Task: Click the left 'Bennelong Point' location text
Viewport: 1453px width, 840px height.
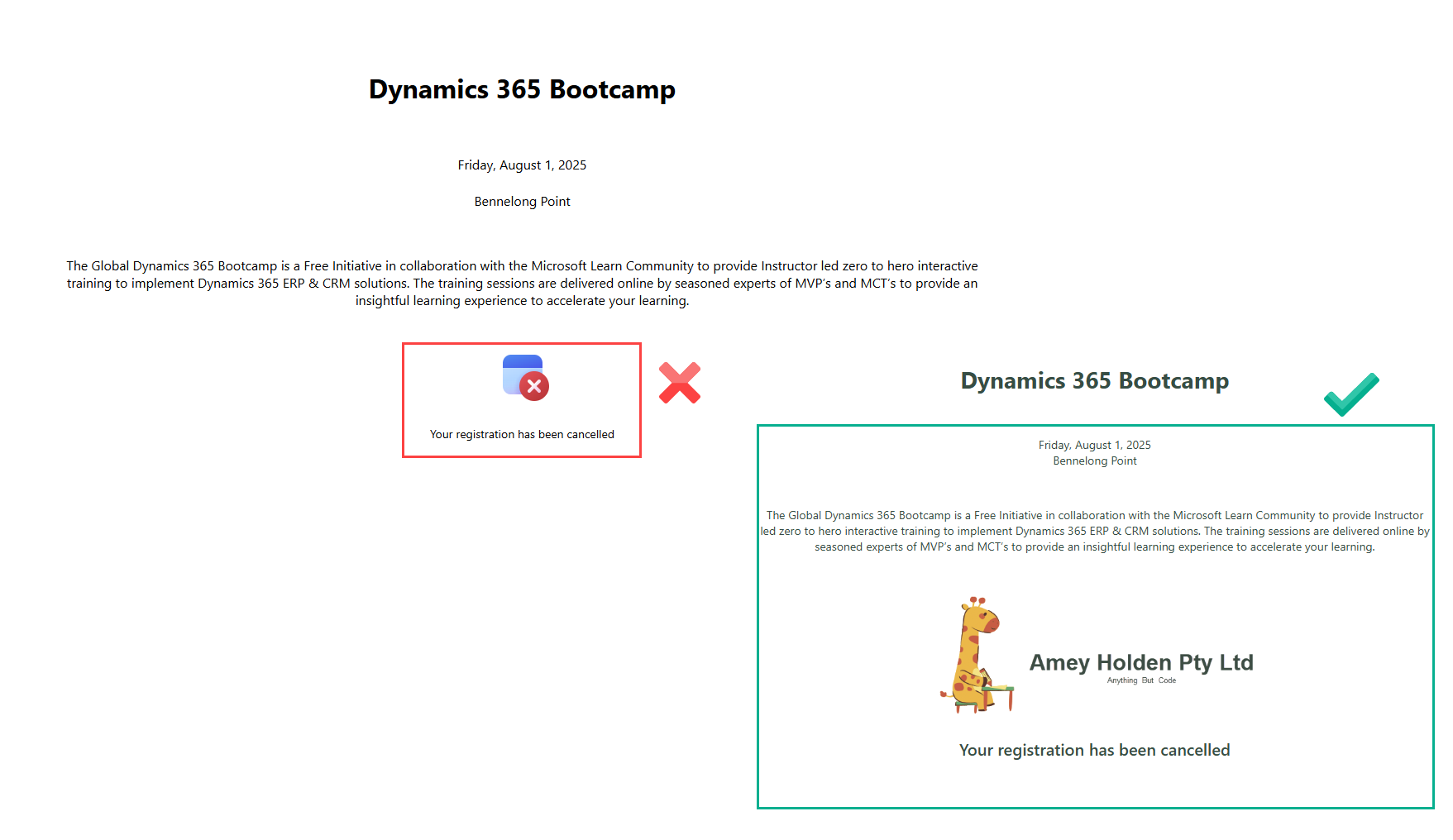Action: [x=522, y=202]
